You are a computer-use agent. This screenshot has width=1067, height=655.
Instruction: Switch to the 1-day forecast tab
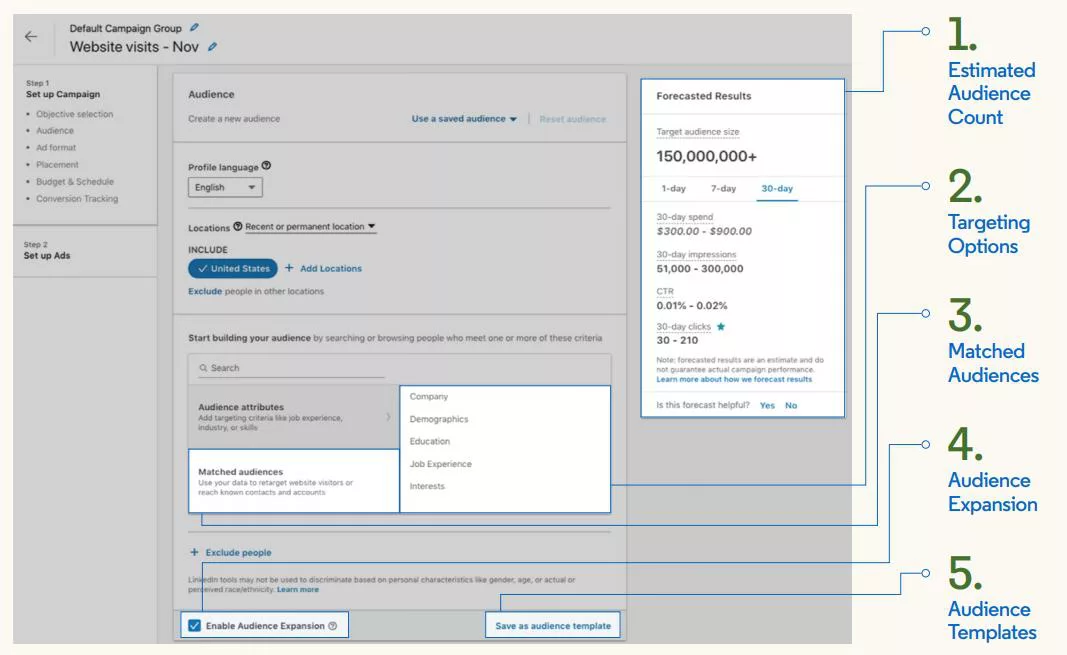coord(673,188)
